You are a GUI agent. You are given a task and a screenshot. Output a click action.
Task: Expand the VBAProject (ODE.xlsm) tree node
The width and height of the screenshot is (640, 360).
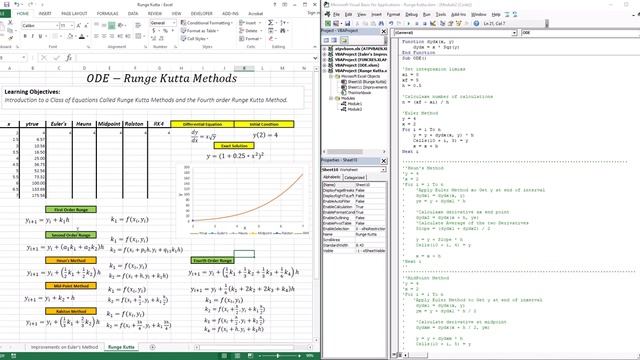point(325,65)
